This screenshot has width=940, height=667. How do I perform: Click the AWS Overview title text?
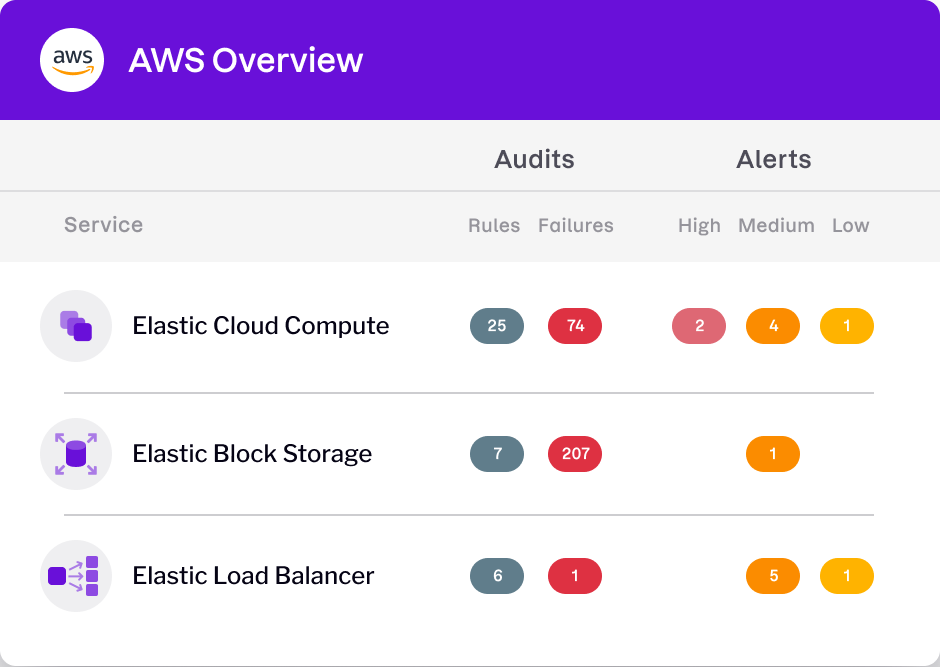(246, 60)
